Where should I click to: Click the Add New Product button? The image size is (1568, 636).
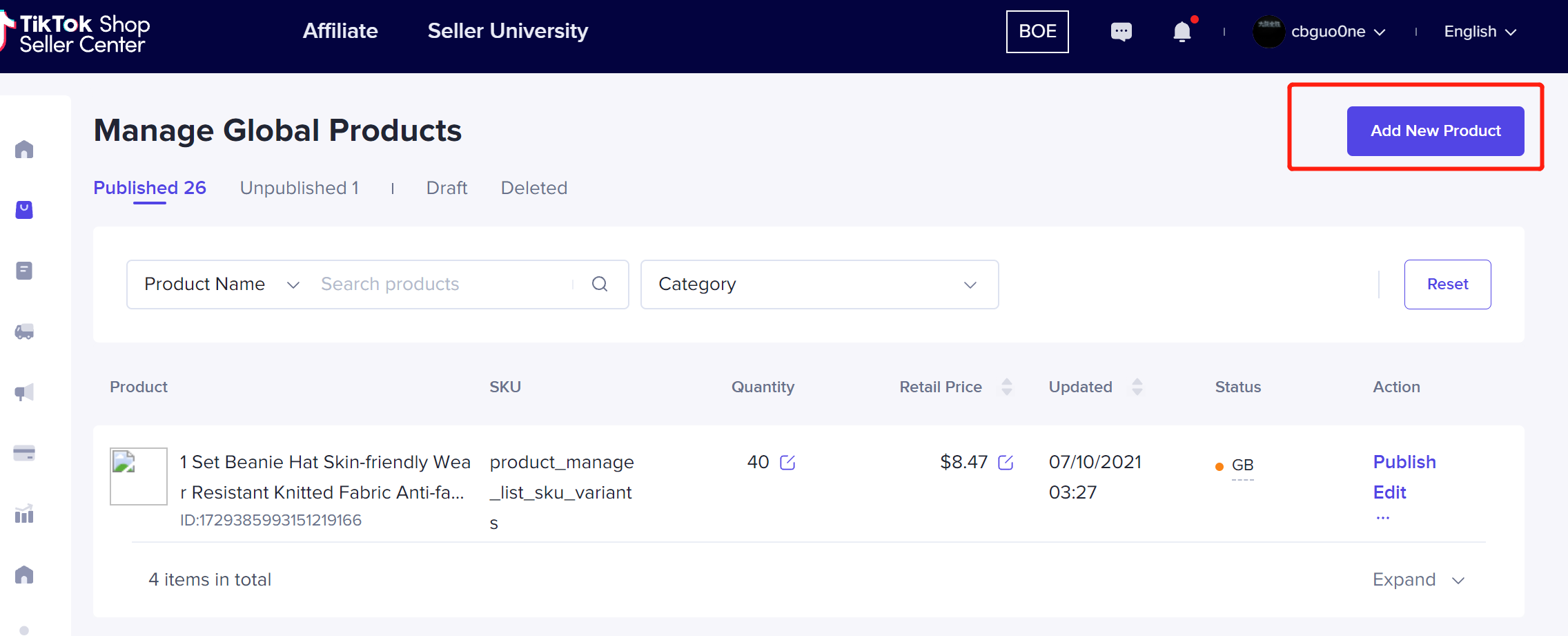tap(1435, 131)
